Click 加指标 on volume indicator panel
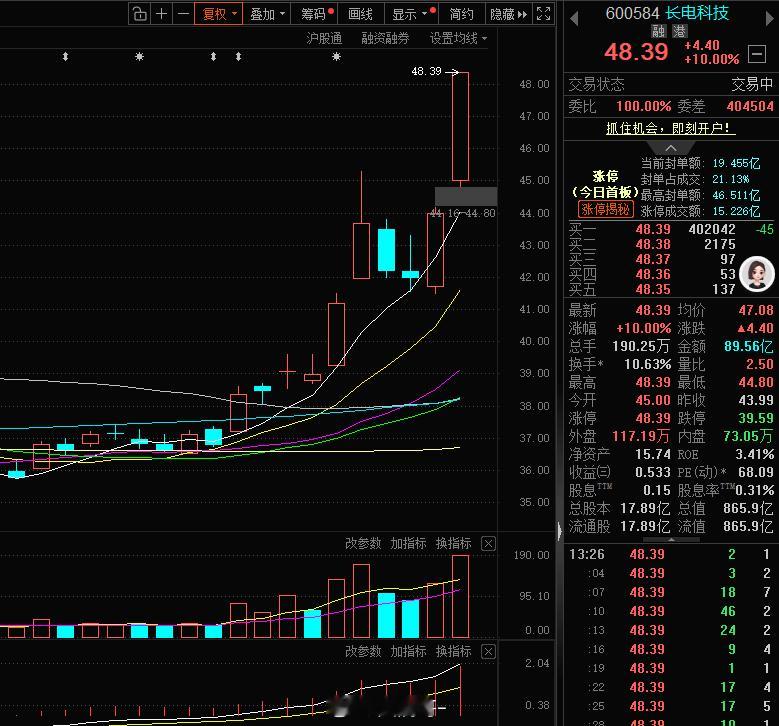Viewport: 779px width, 726px height. tap(408, 543)
